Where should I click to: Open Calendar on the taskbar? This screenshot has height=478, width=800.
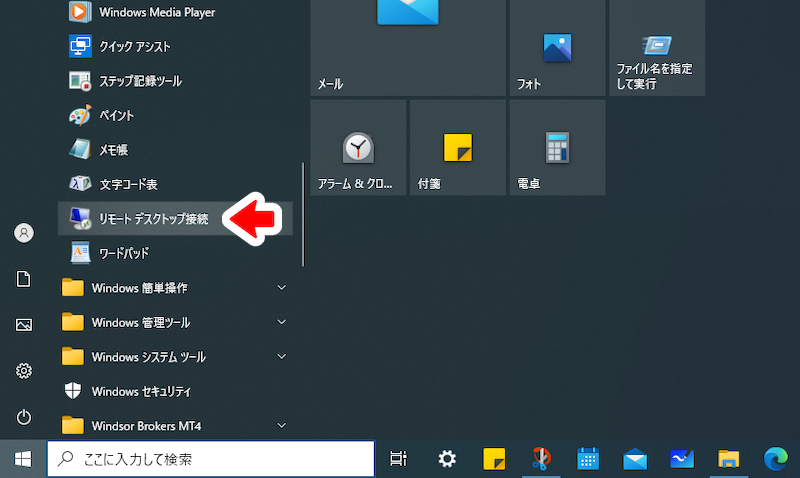[588, 459]
